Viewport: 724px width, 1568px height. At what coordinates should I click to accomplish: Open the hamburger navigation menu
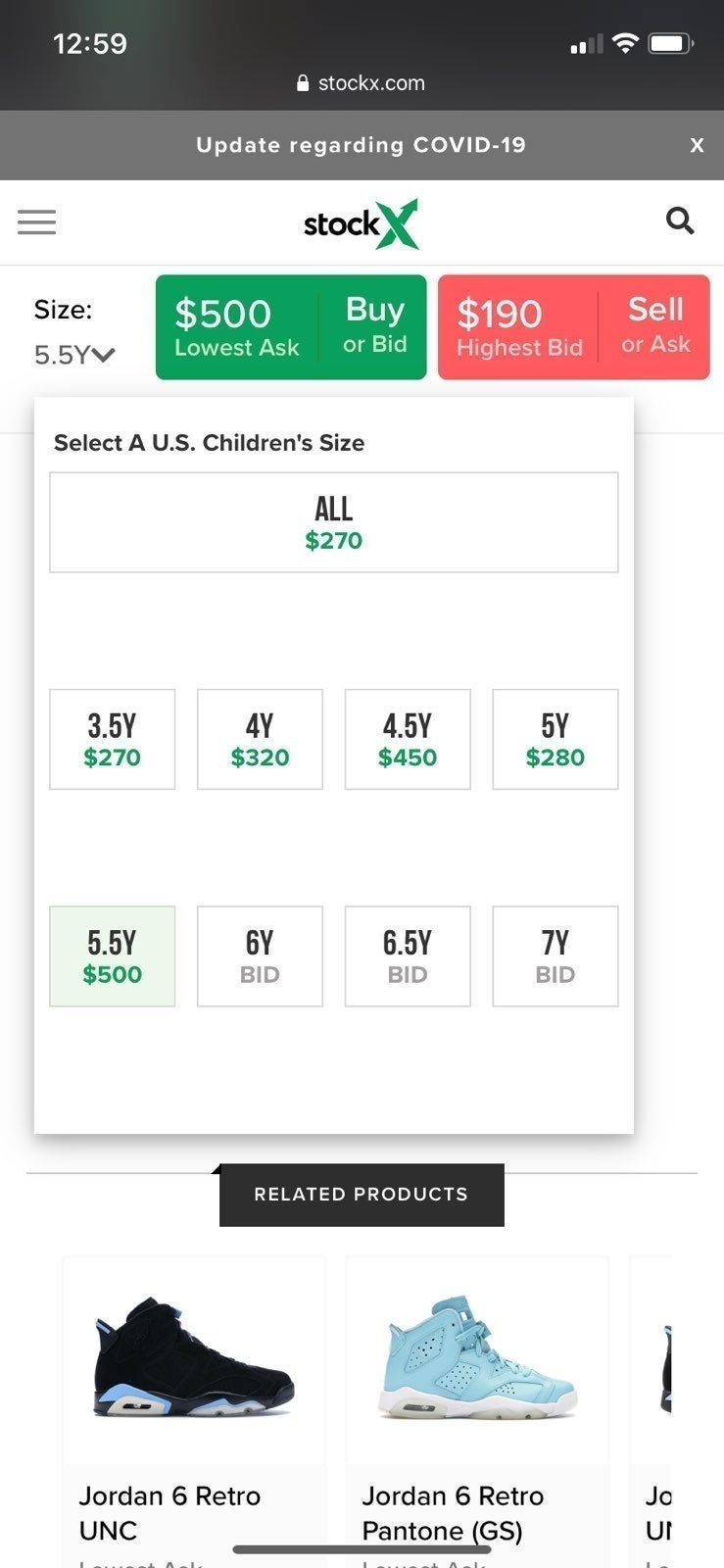click(37, 222)
